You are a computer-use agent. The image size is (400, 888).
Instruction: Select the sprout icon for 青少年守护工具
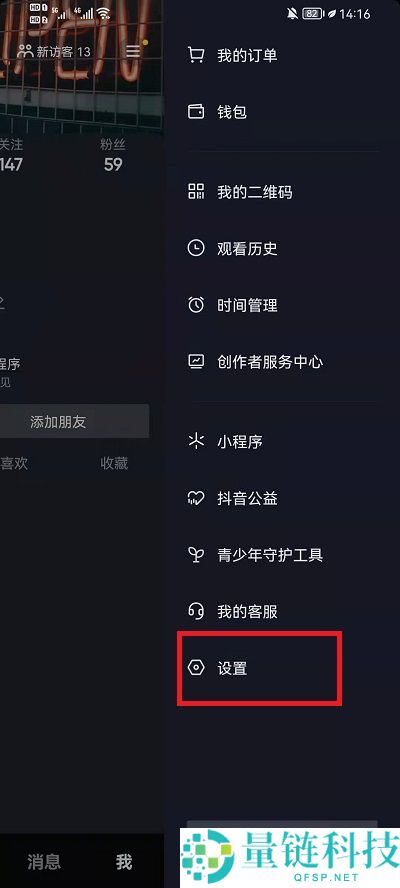pyautogui.click(x=196, y=555)
